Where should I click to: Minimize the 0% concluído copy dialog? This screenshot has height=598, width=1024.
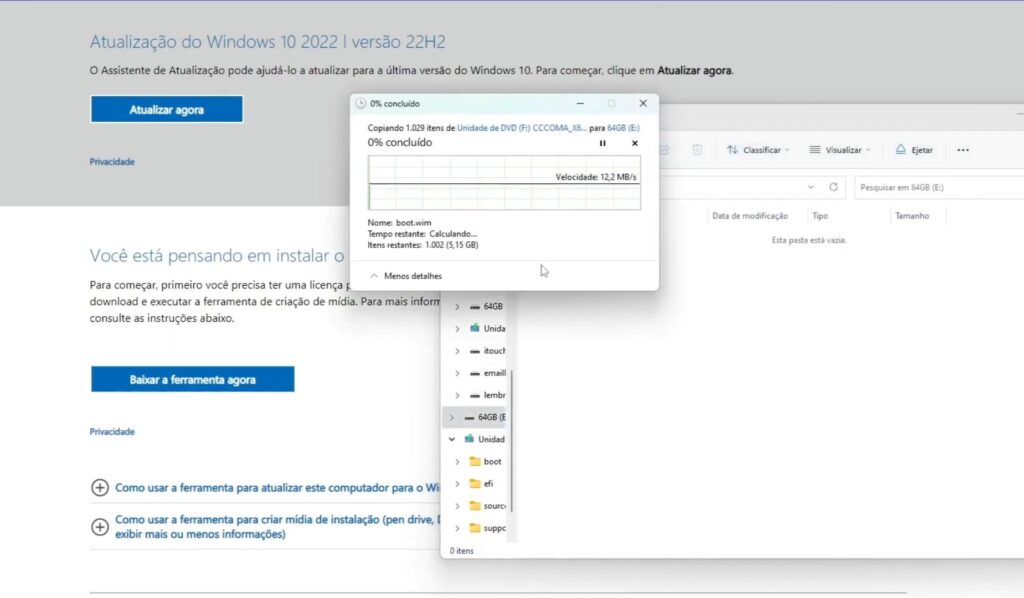(580, 103)
